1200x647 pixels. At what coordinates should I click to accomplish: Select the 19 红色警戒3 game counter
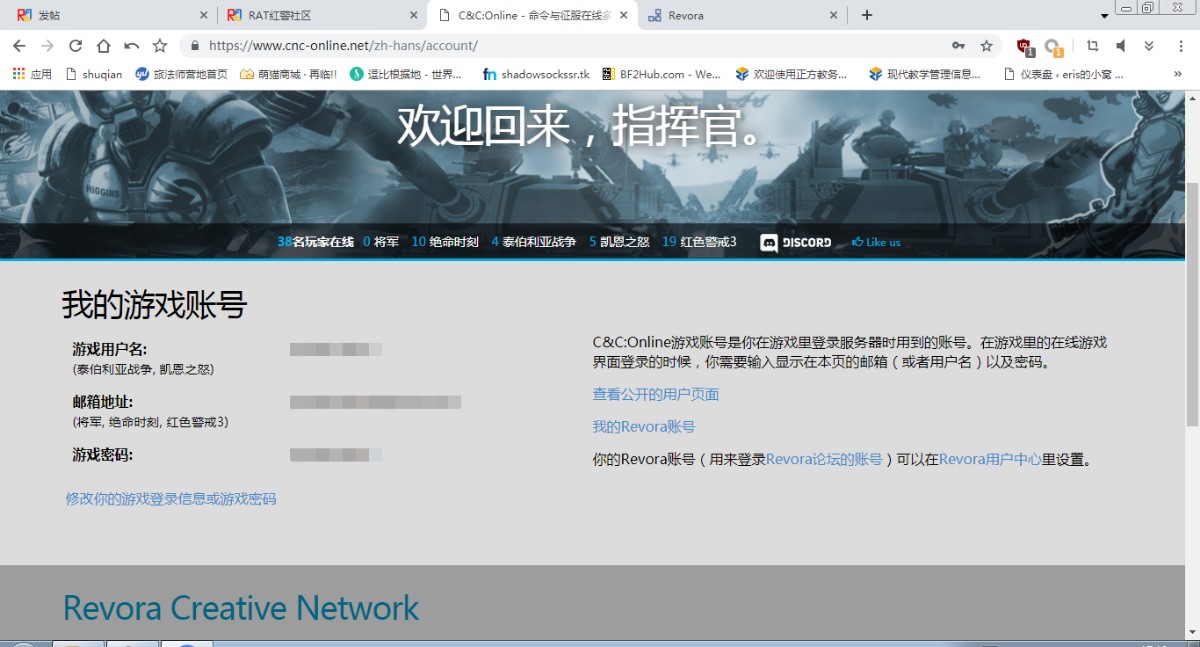point(699,242)
